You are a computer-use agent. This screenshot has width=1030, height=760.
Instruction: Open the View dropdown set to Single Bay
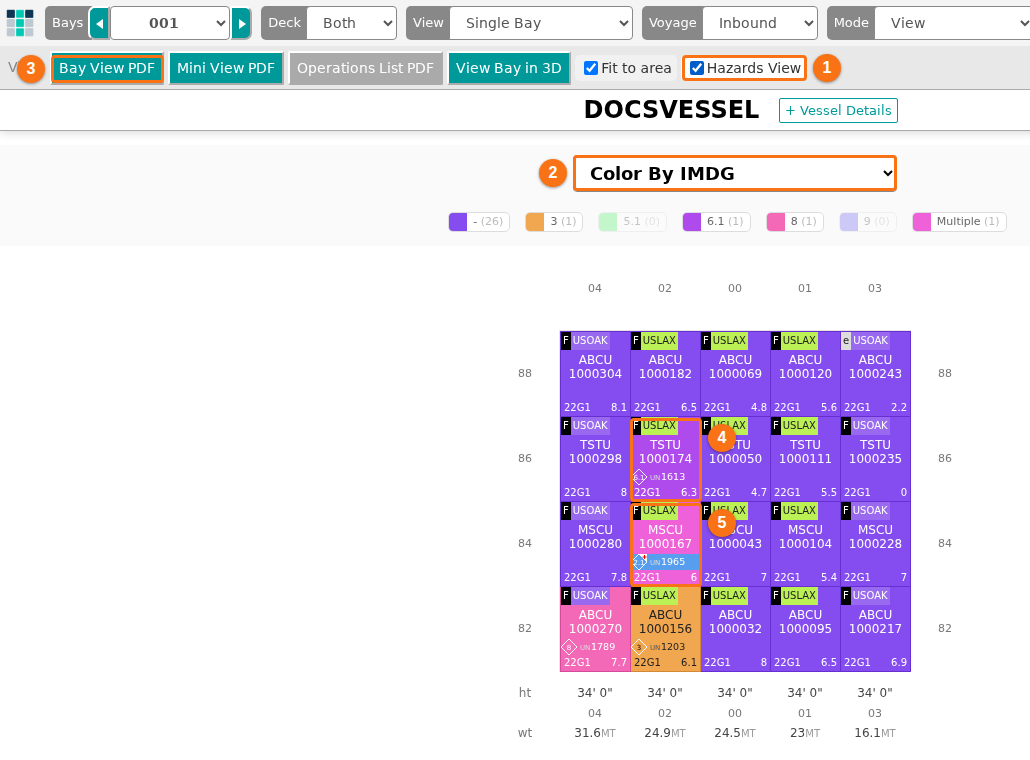pos(541,24)
